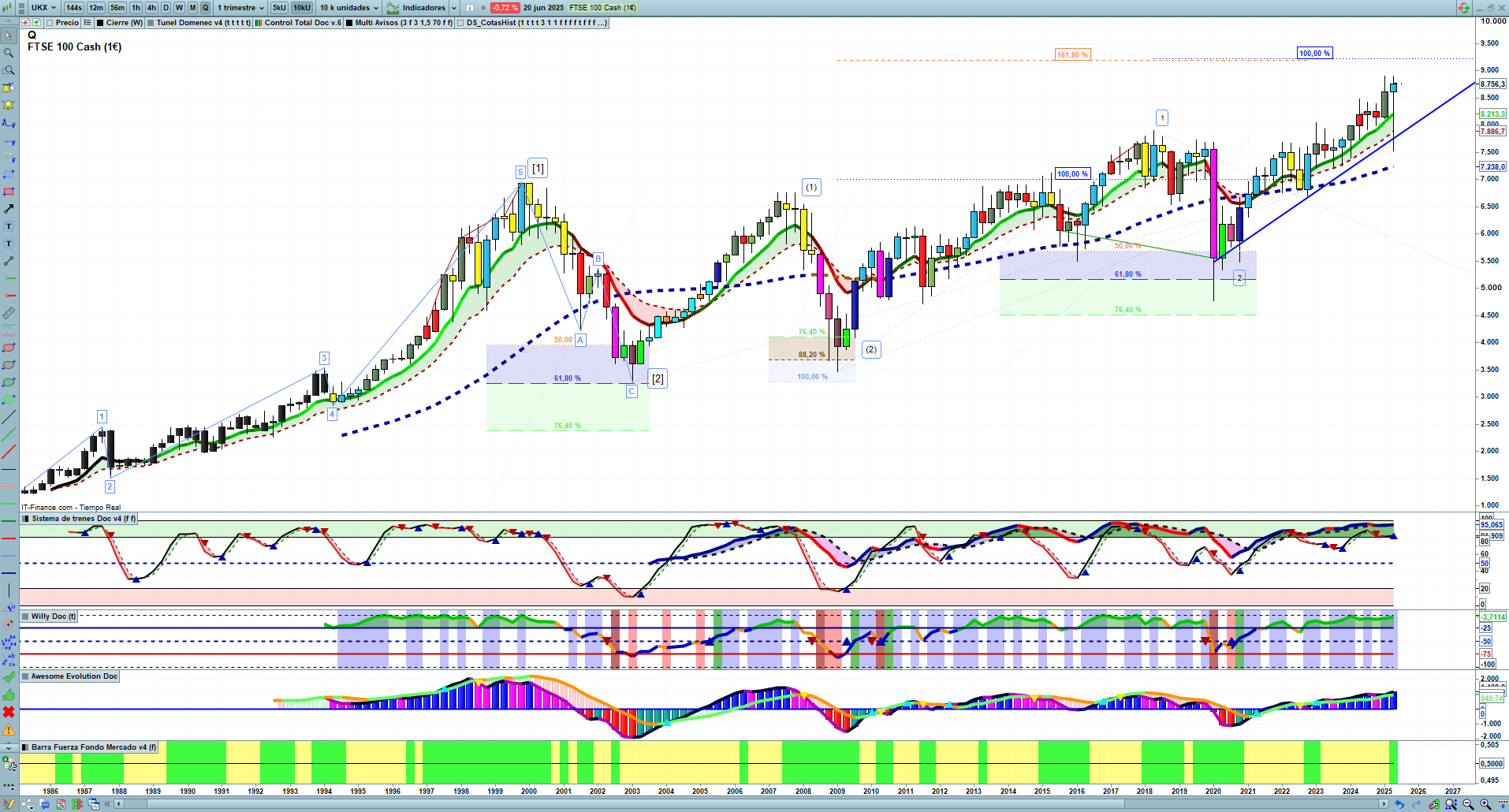The height and width of the screenshot is (812, 1509).
Task: Click the -0,72 % change badge
Action: (x=505, y=8)
